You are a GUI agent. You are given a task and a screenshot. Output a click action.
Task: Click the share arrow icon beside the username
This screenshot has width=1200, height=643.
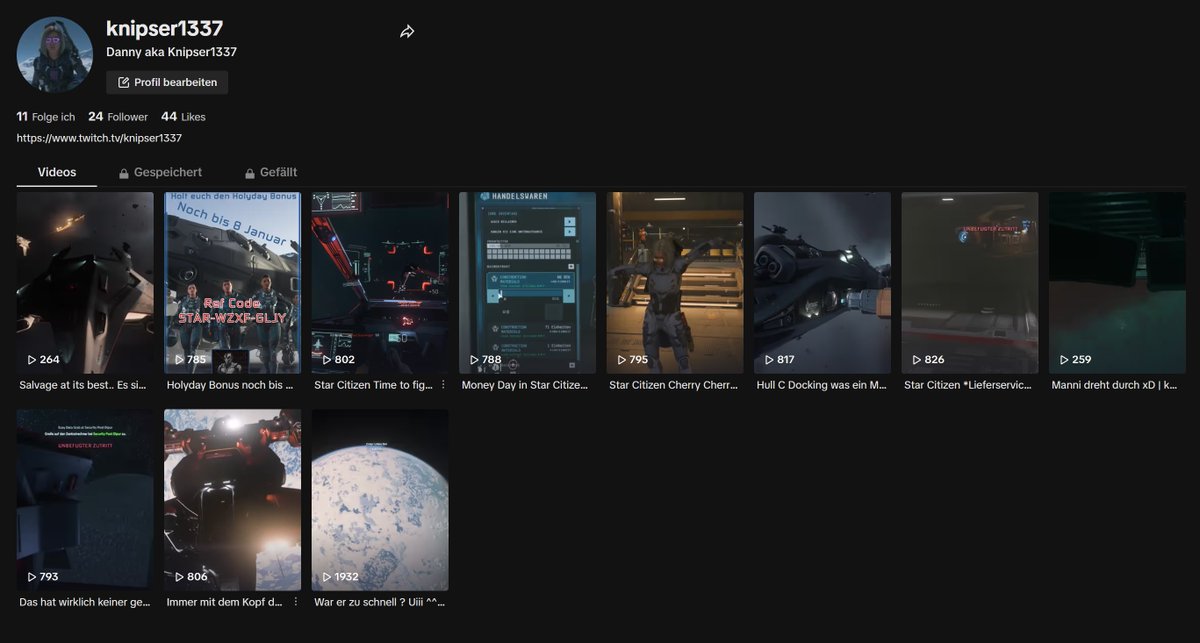pyautogui.click(x=407, y=32)
